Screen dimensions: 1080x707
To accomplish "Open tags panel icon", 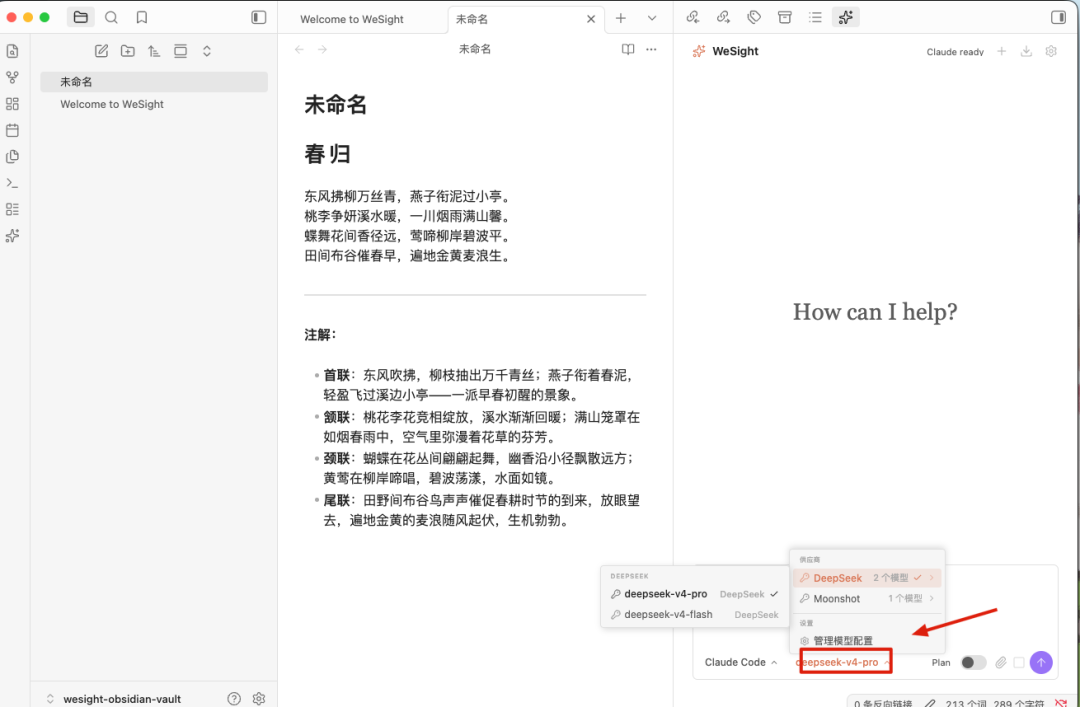I will tap(754, 17).
